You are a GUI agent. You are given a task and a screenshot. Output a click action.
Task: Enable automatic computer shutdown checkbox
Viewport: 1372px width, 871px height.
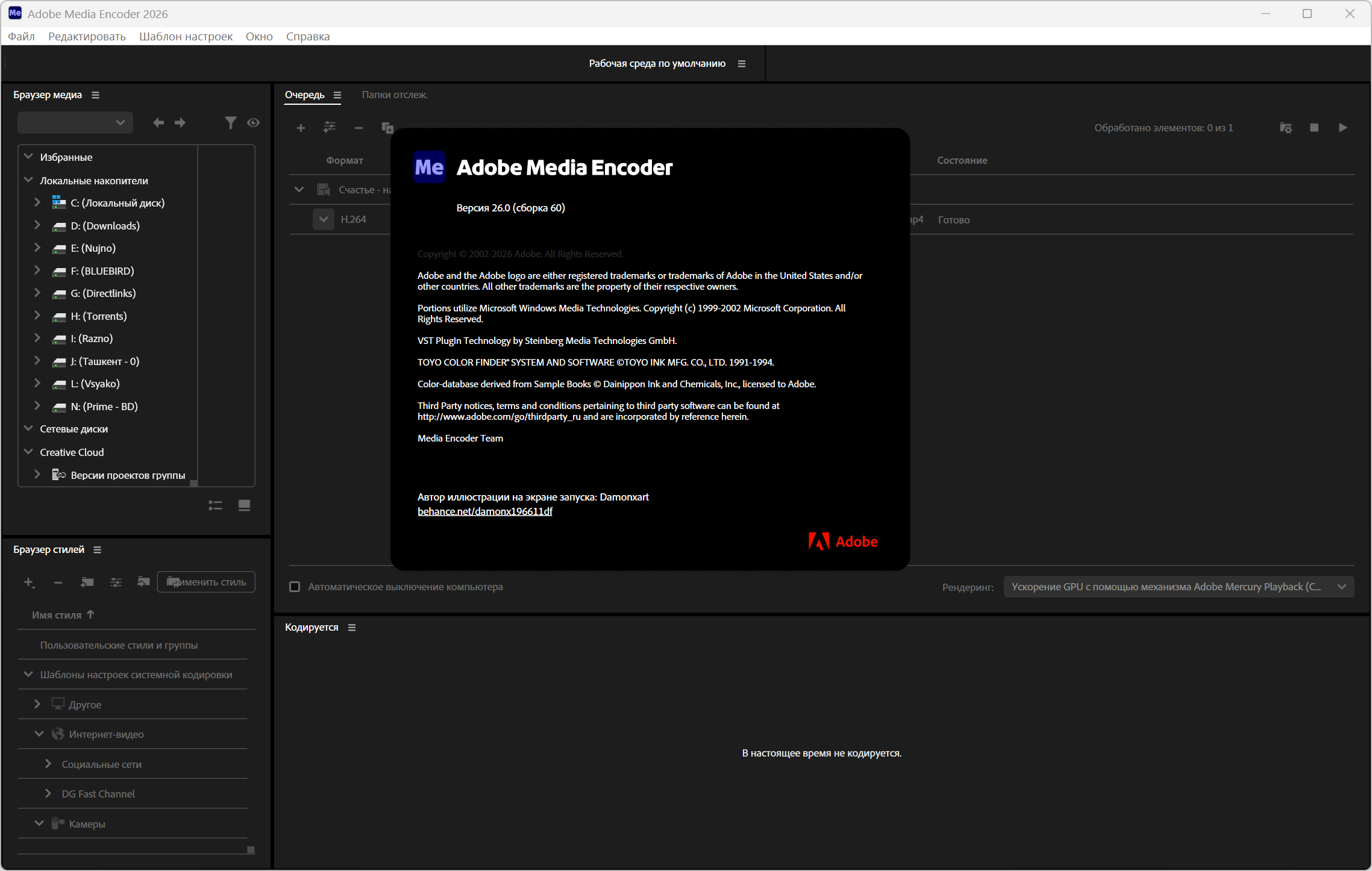[295, 587]
